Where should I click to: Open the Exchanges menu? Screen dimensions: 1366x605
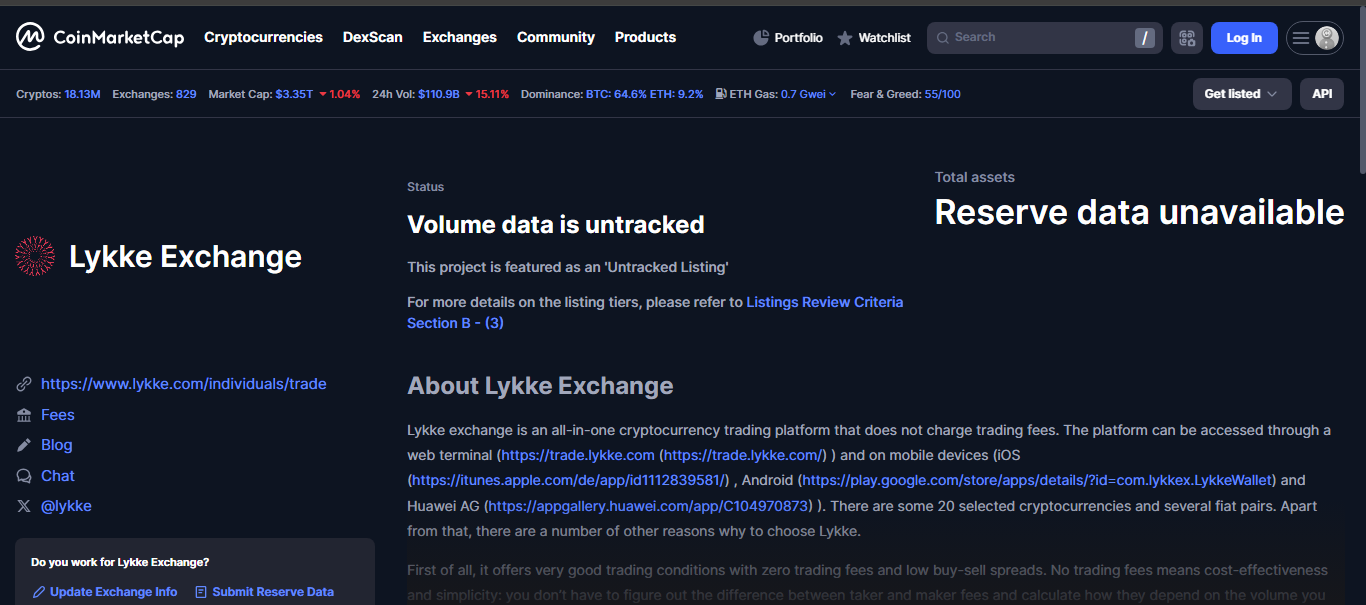460,37
